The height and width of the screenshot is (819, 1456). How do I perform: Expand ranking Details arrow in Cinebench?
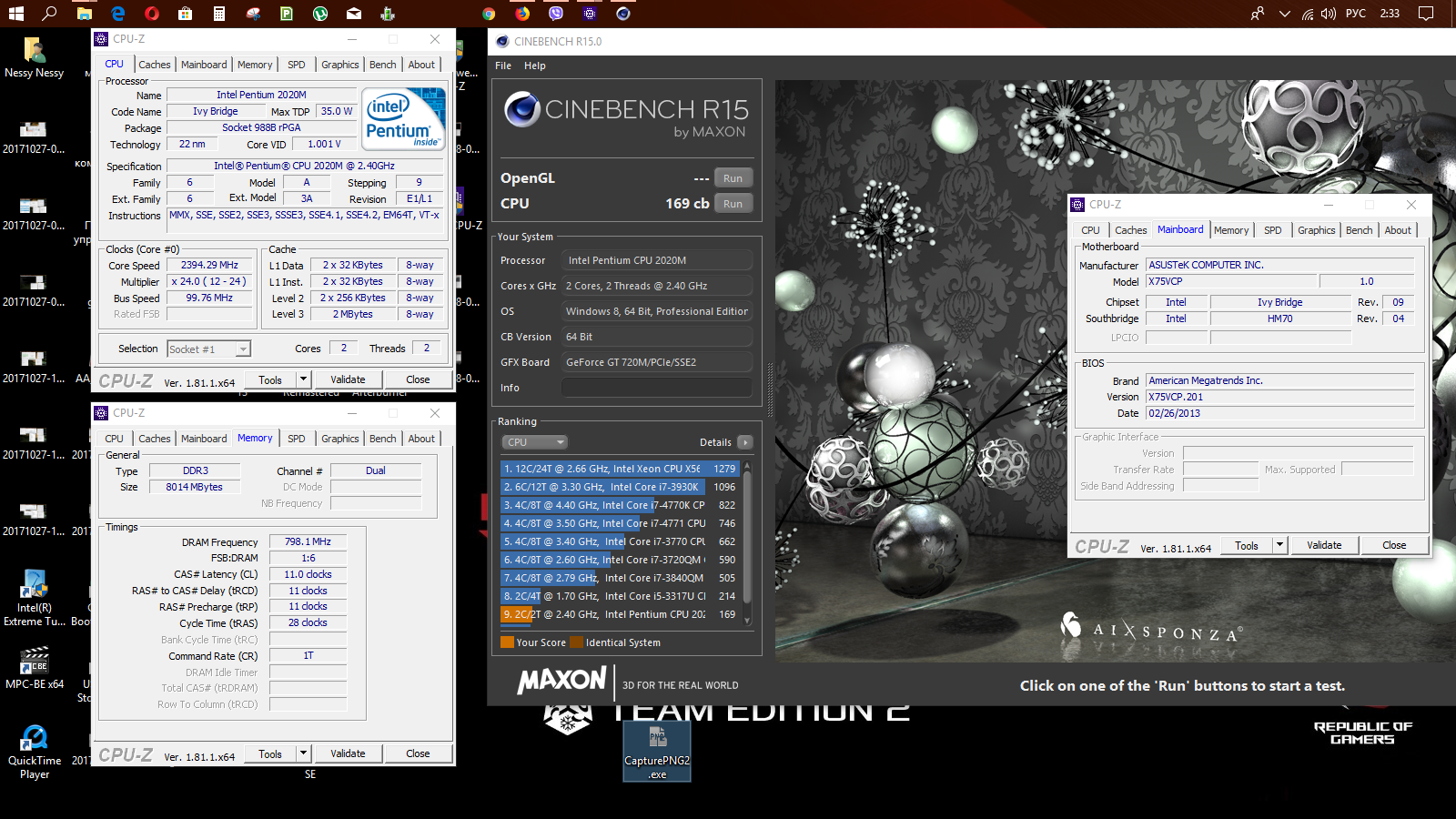(745, 442)
